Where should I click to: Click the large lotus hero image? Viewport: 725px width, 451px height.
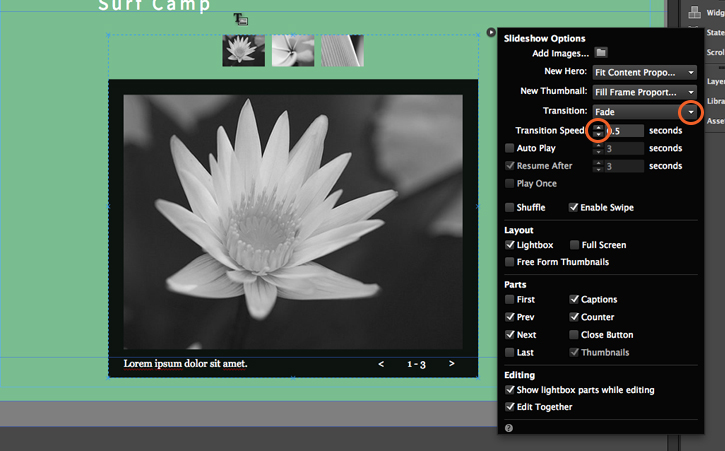point(293,222)
